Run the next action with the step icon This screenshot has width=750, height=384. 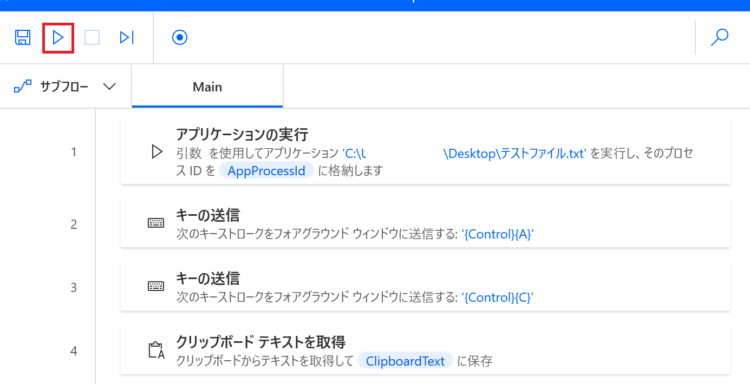pos(127,37)
